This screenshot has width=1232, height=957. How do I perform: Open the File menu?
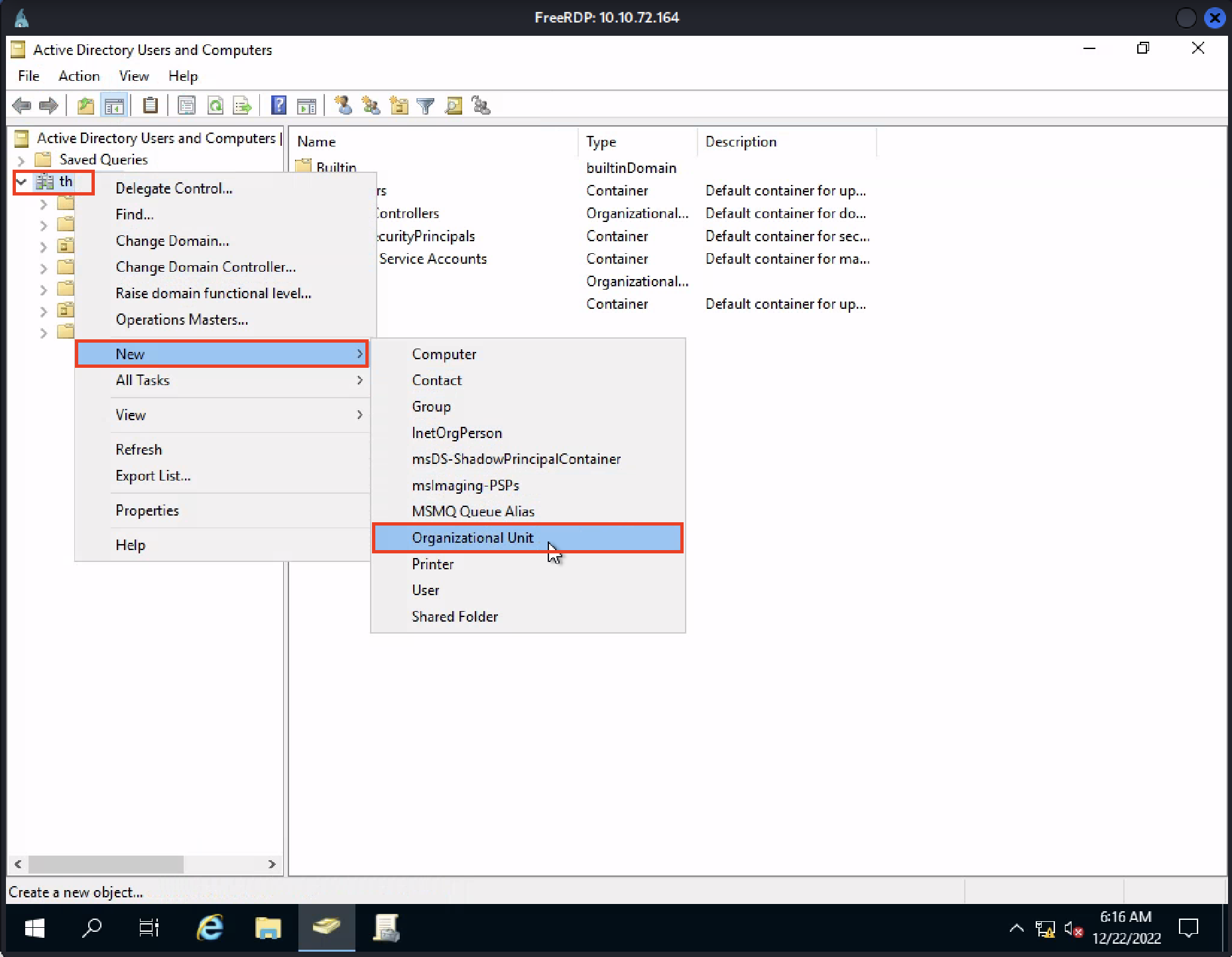(29, 76)
